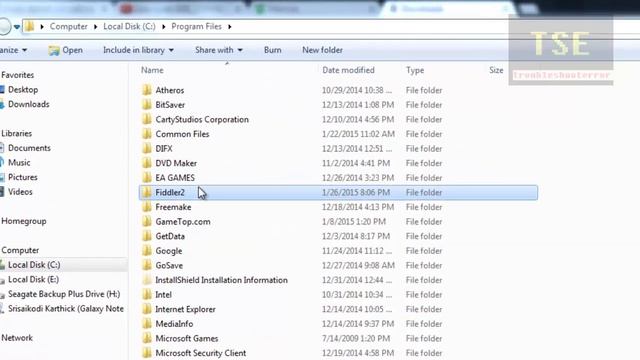Click the Common Files date 1/22/2015 11:02 AM

358,134
